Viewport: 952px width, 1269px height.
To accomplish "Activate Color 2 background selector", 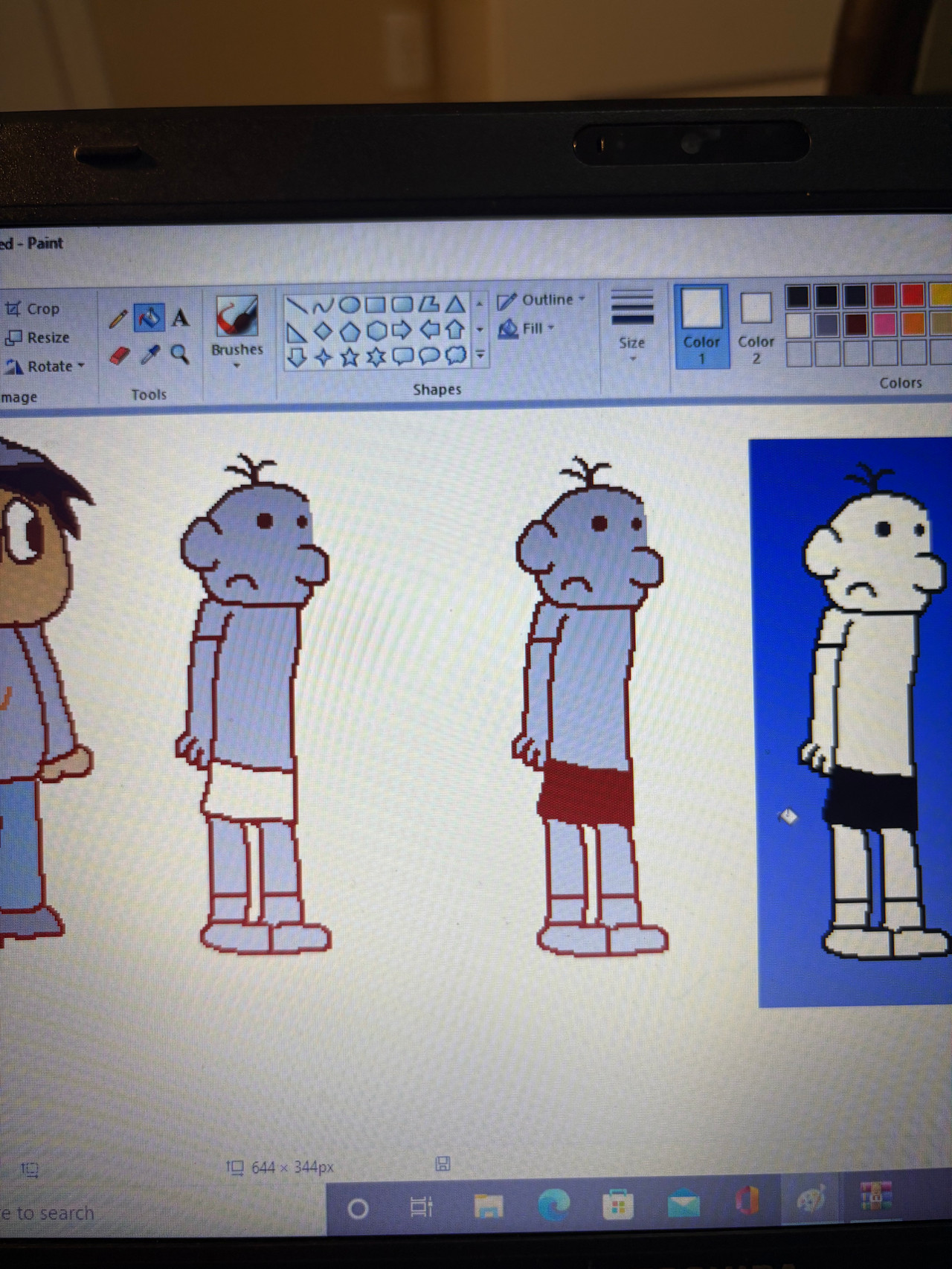I will coord(756,327).
